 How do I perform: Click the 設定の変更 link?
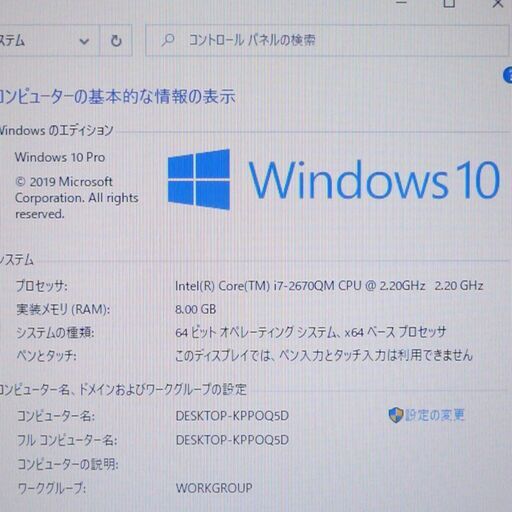click(x=435, y=415)
